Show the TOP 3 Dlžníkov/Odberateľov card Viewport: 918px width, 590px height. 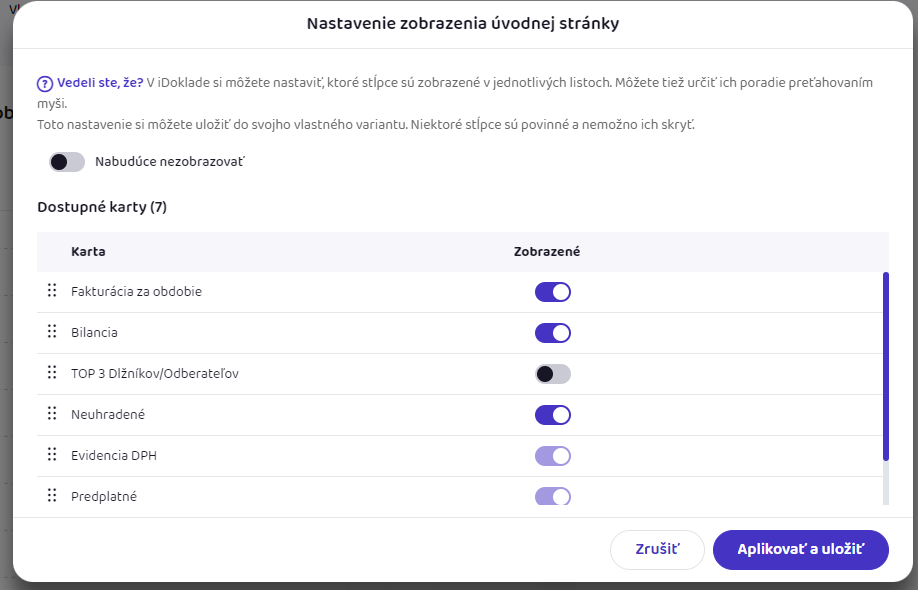[x=553, y=374]
